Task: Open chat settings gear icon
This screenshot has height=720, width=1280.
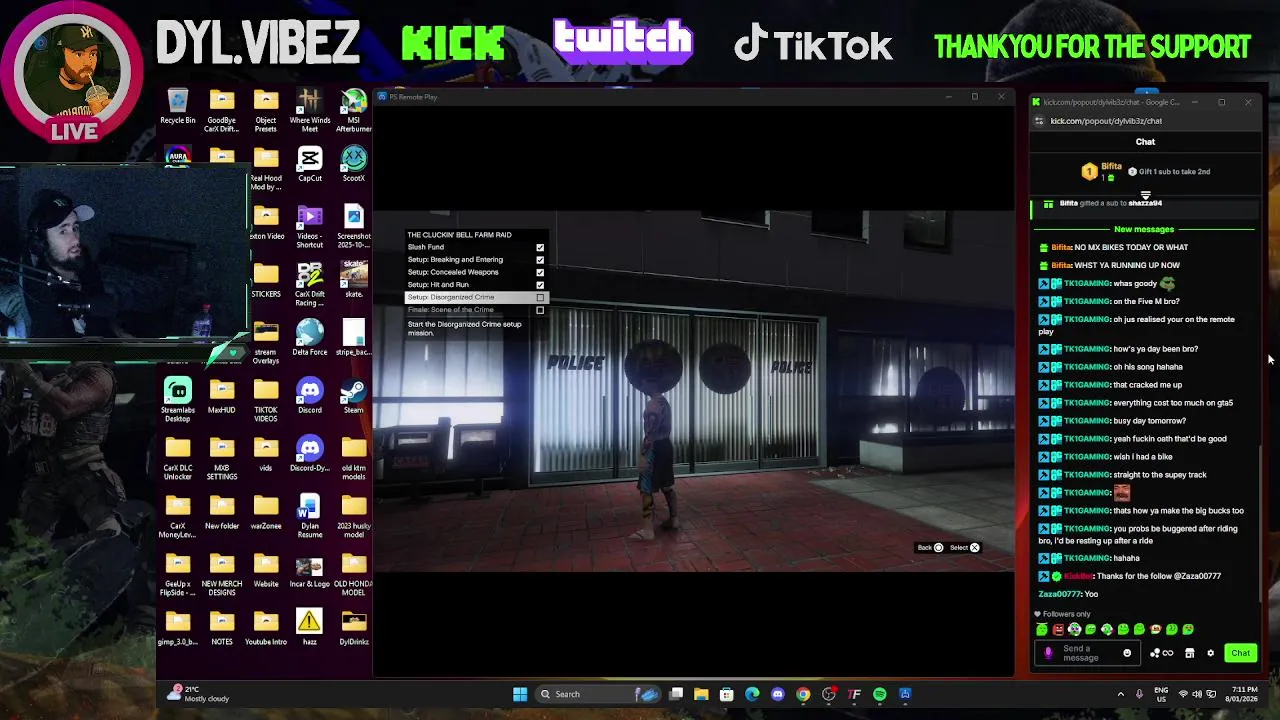Action: [1210, 653]
